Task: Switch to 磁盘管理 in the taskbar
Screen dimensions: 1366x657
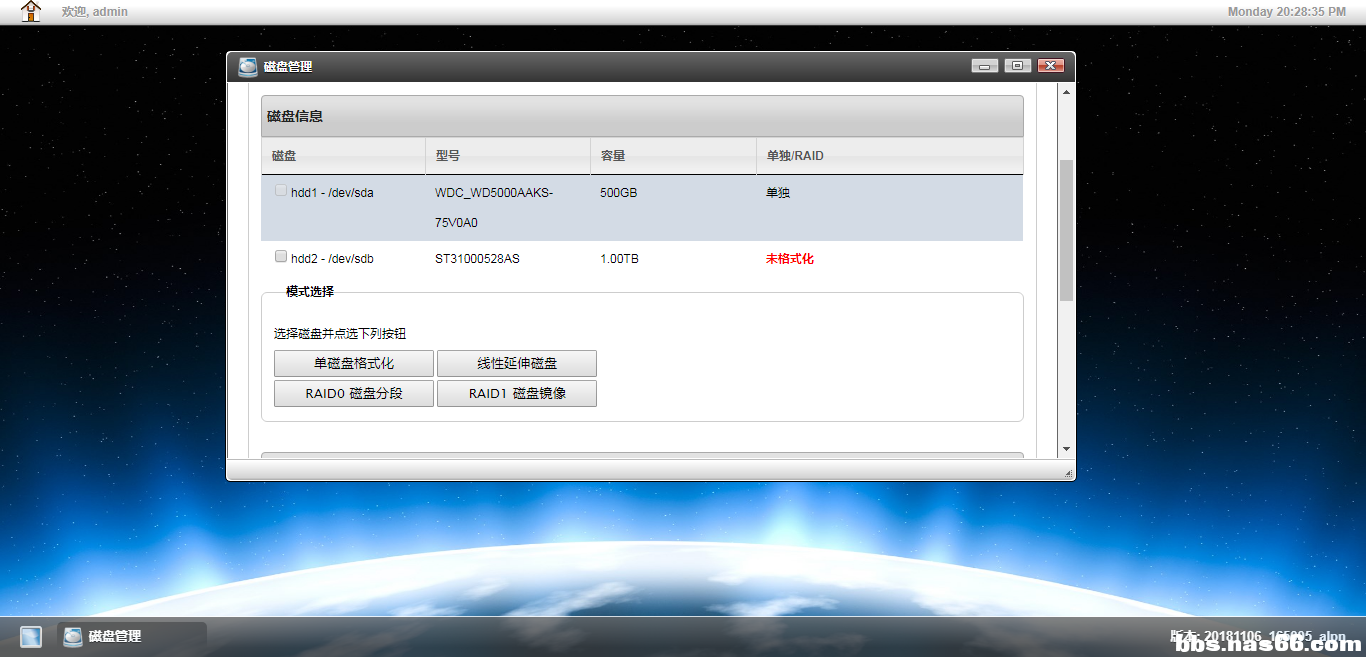Action: click(132, 636)
